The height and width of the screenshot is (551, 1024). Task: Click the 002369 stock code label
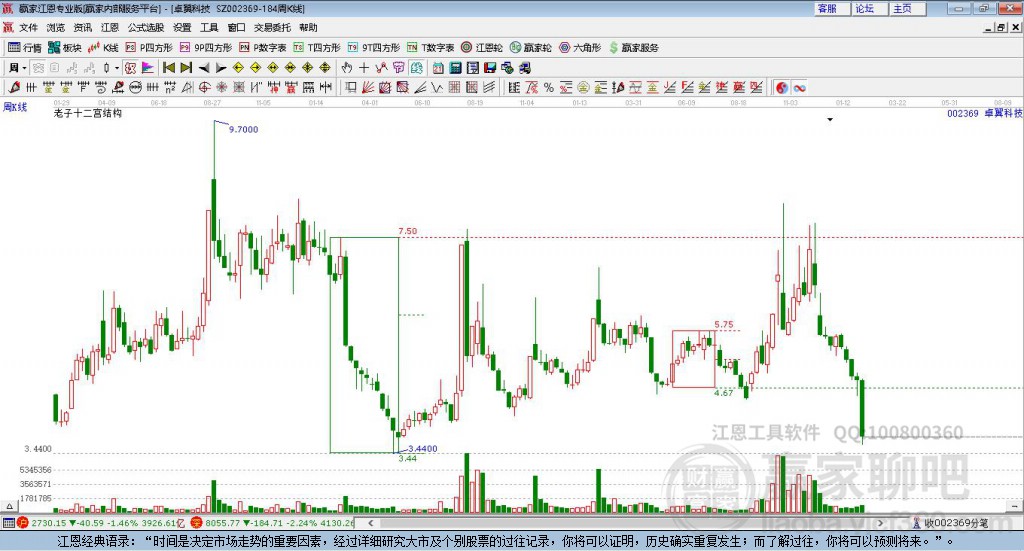click(x=963, y=113)
